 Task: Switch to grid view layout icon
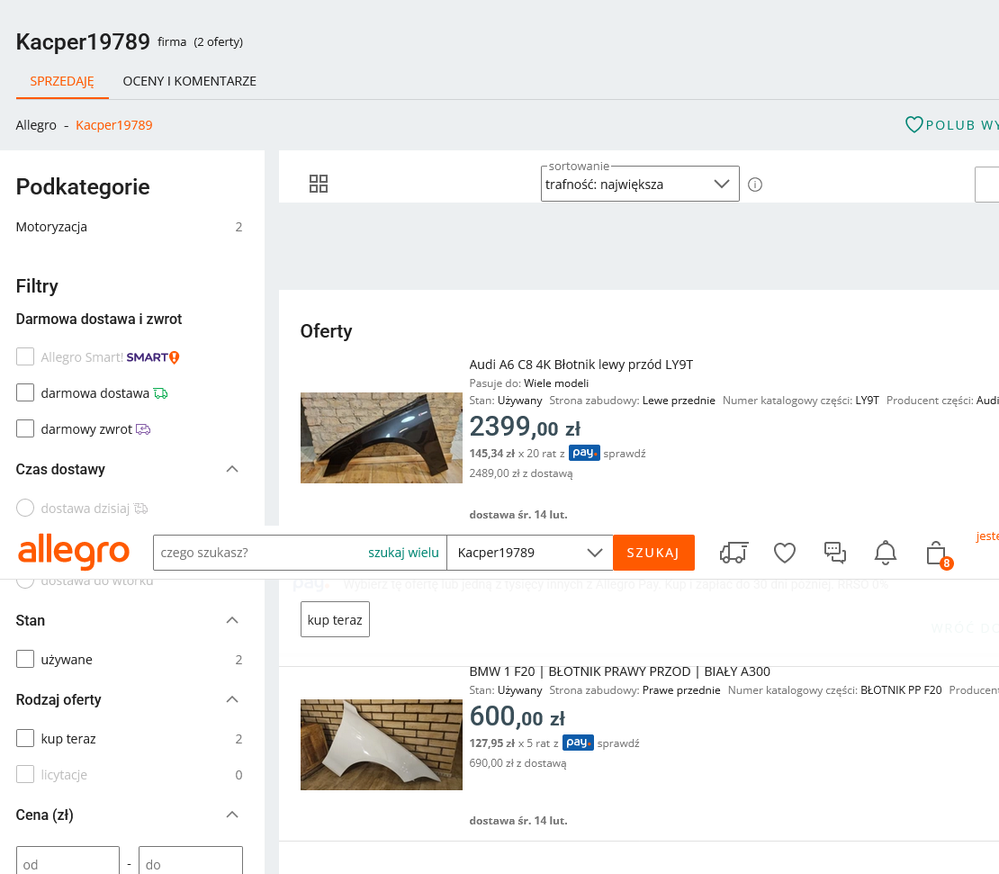point(318,184)
